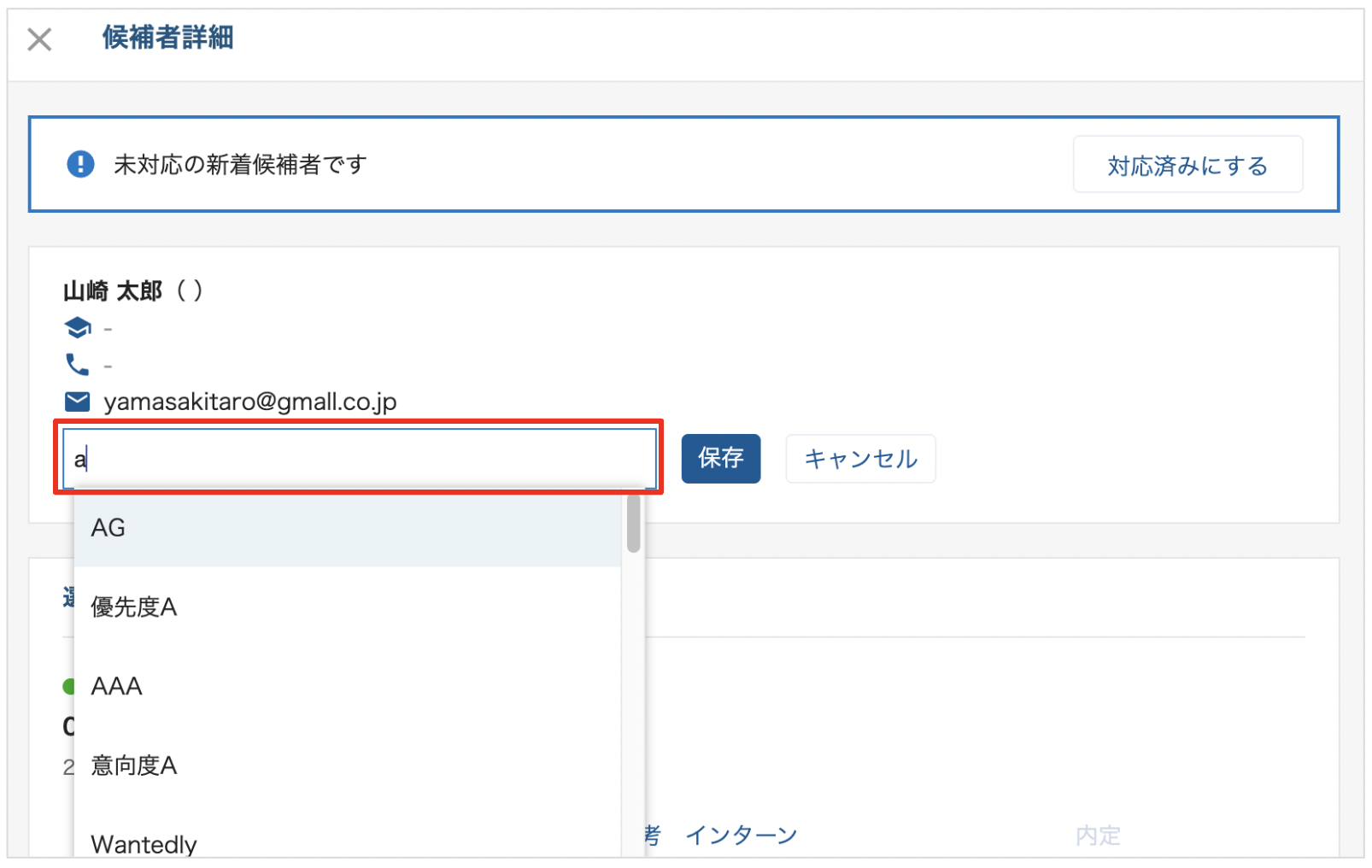Click the green status dot
This screenshot has width=1372, height=868.
point(67,686)
